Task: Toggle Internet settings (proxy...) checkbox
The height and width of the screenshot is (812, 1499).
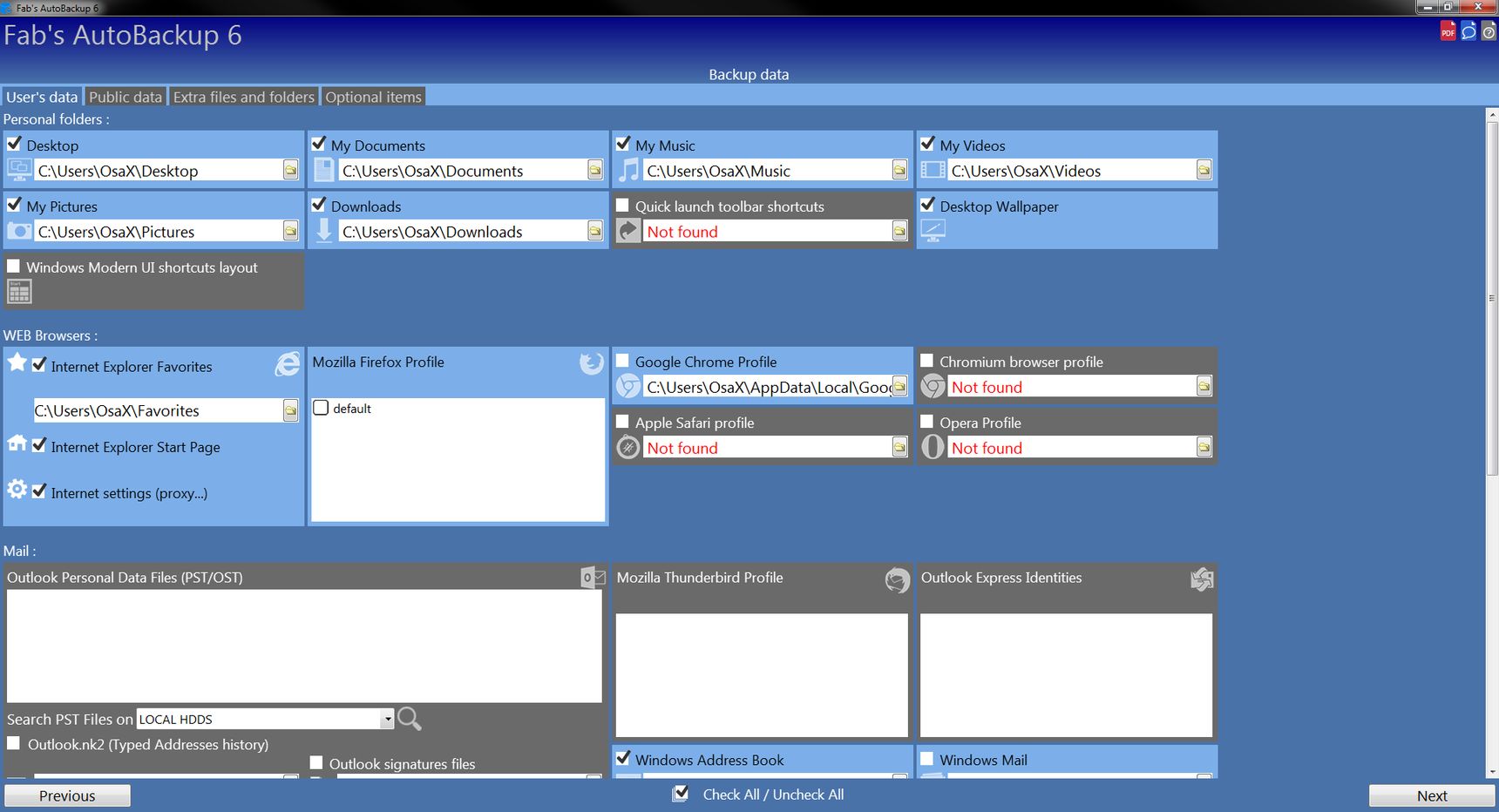Action: (38, 491)
